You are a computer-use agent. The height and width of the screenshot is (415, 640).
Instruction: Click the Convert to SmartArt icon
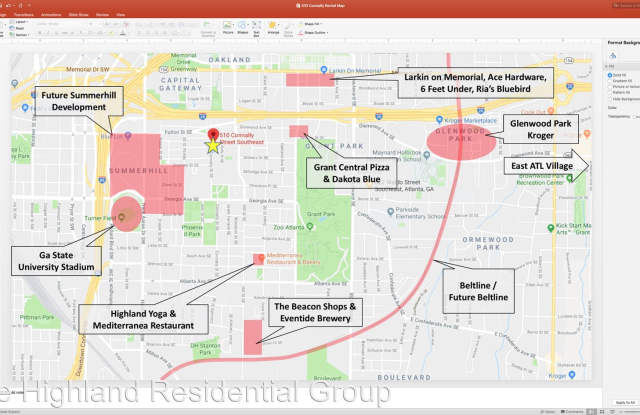(x=208, y=29)
